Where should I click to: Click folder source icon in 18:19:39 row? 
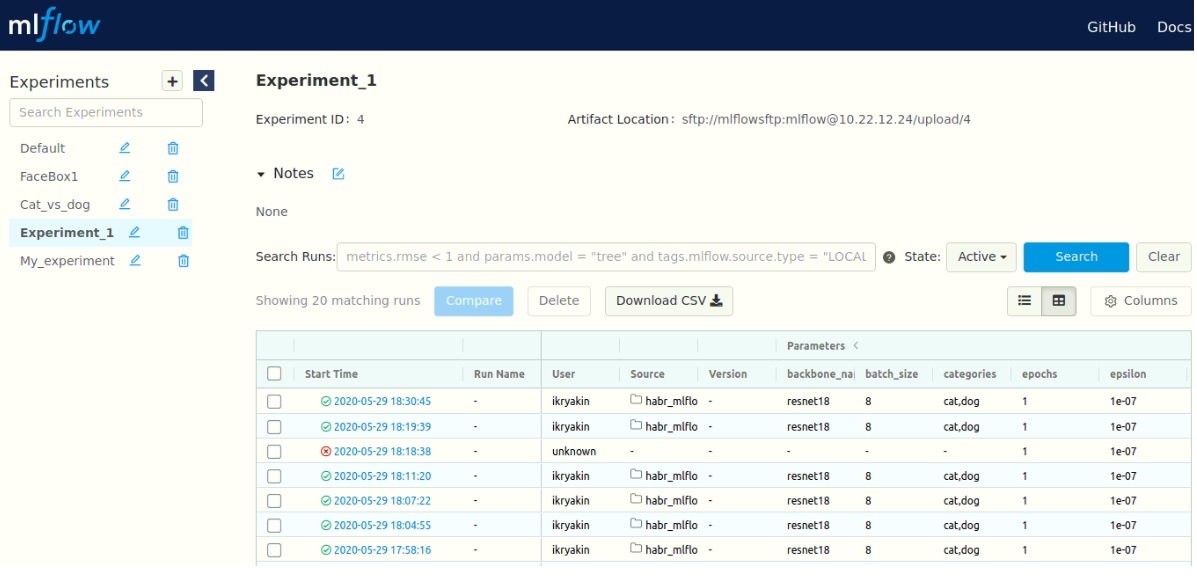point(636,426)
